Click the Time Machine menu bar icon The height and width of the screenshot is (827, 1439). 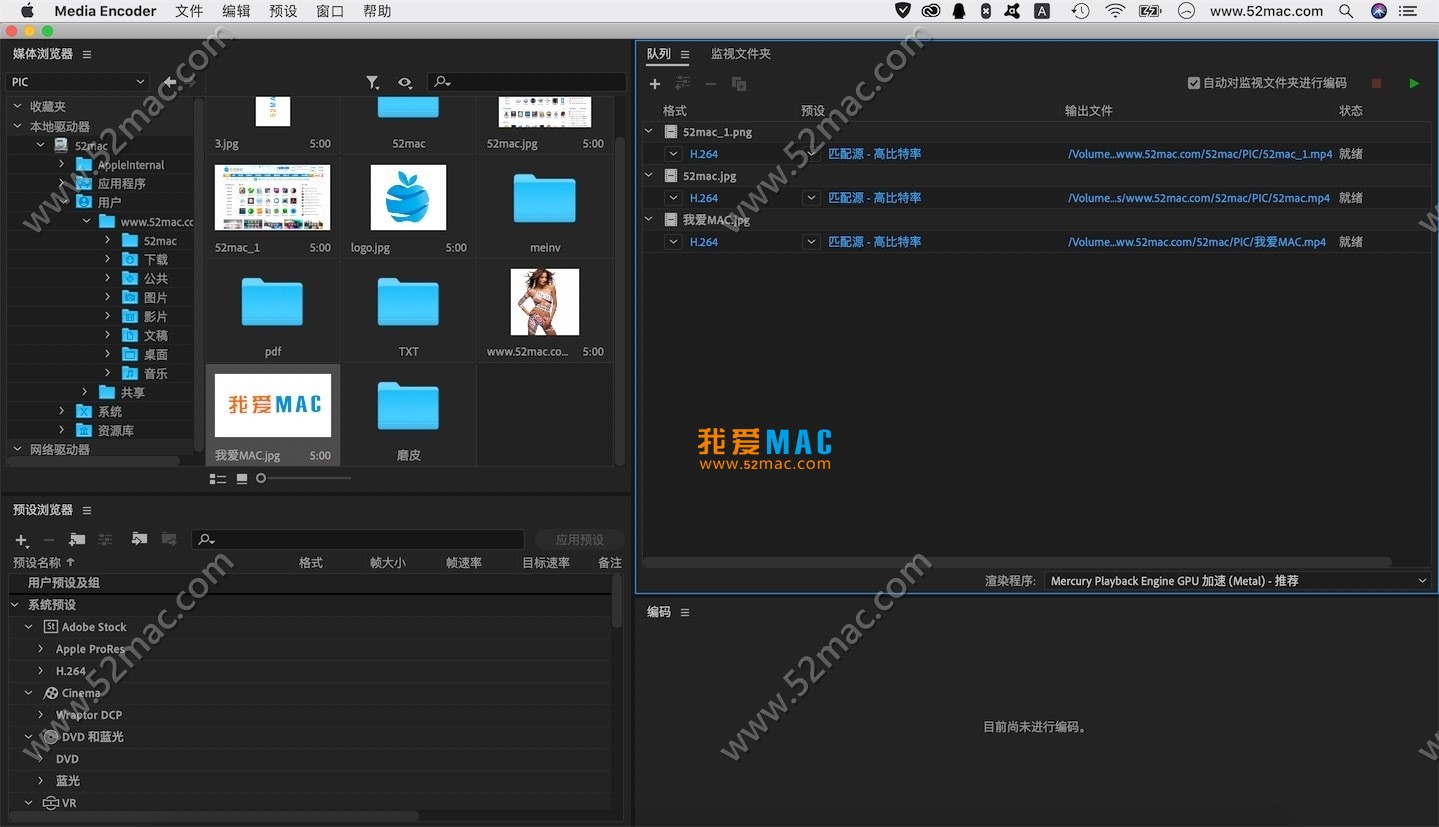click(1080, 11)
